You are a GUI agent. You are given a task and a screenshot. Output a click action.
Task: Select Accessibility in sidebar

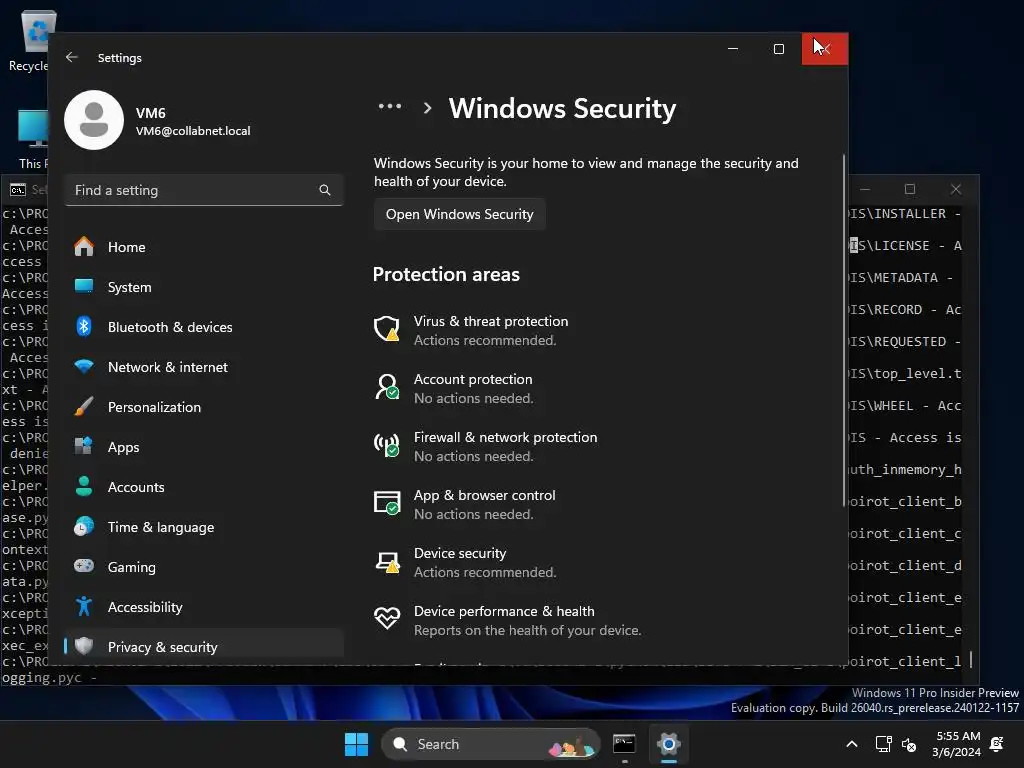tap(204, 607)
